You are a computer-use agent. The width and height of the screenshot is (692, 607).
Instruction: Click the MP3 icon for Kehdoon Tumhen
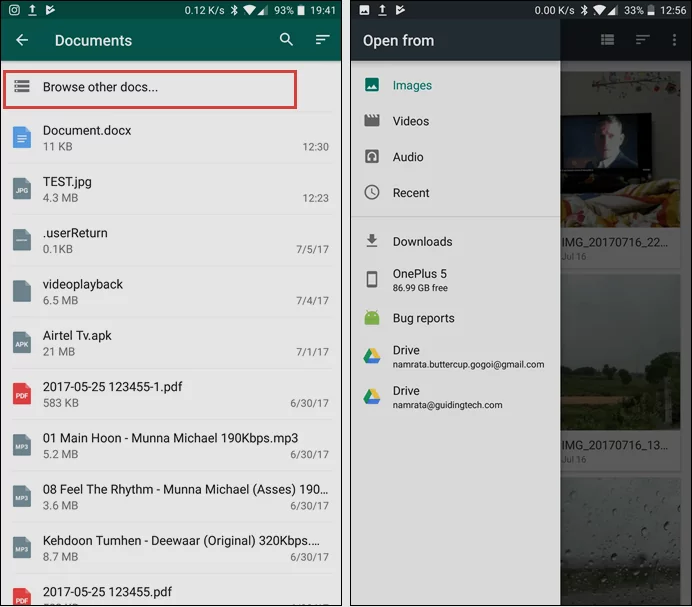(x=22, y=548)
